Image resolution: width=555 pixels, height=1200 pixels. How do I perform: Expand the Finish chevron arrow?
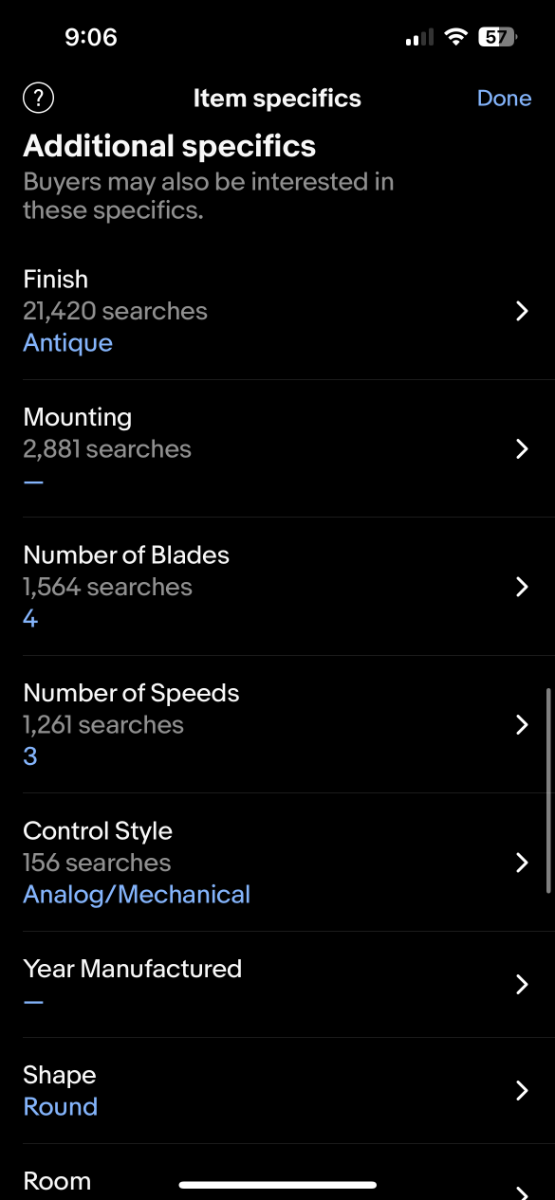click(521, 311)
